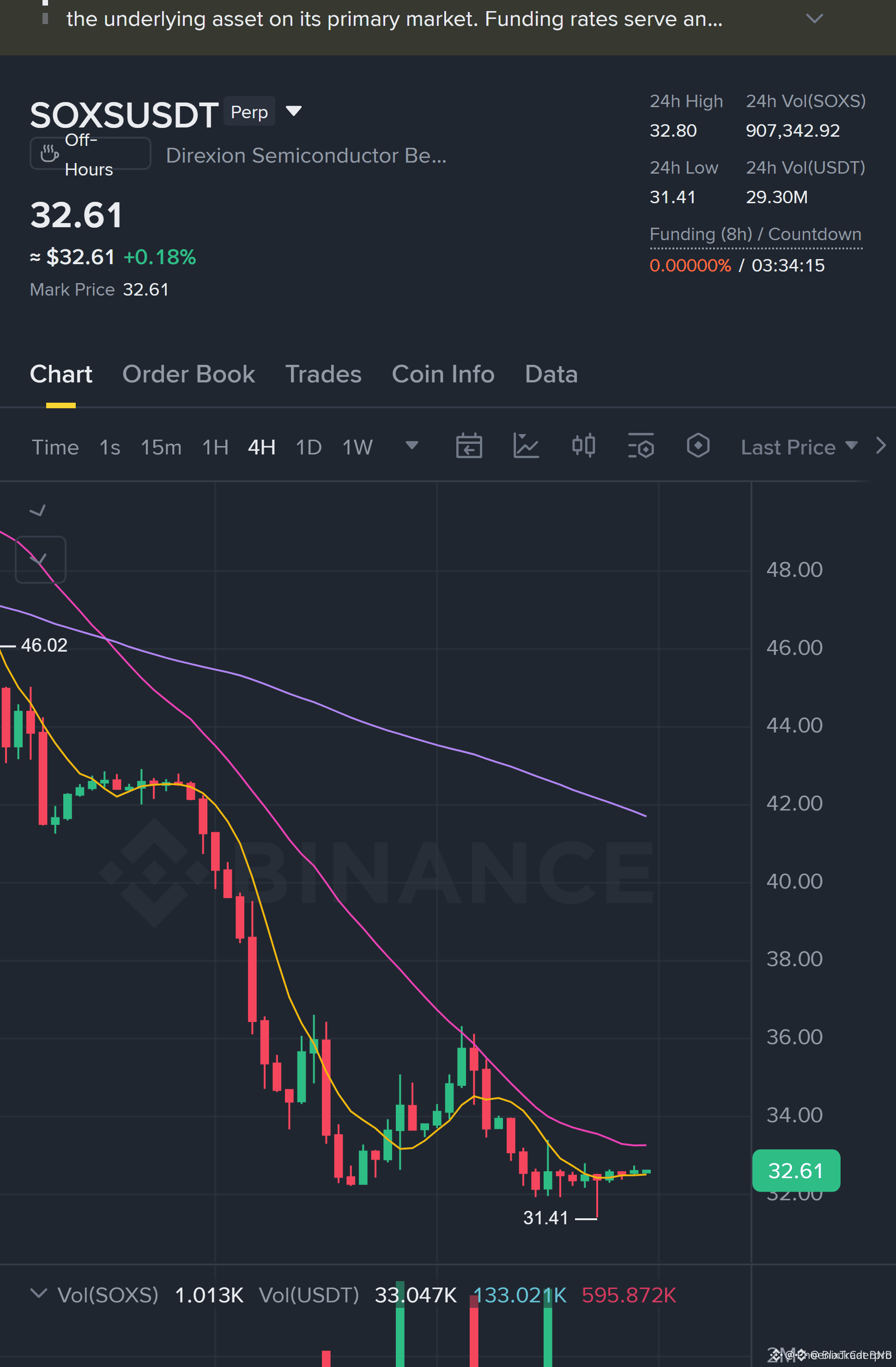Select the candlestick chart type icon

[x=583, y=446]
